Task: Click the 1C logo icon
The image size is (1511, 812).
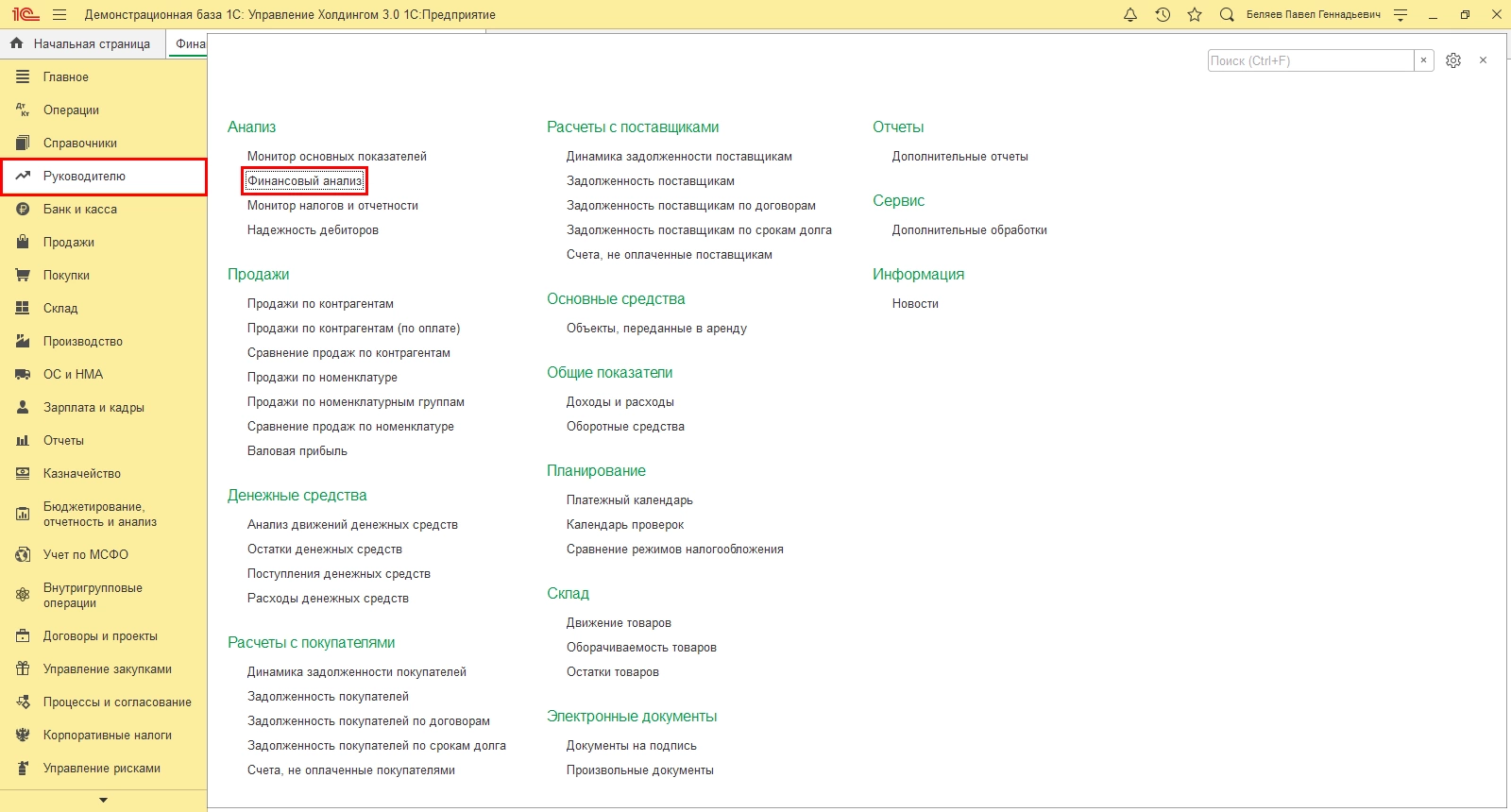Action: click(25, 15)
